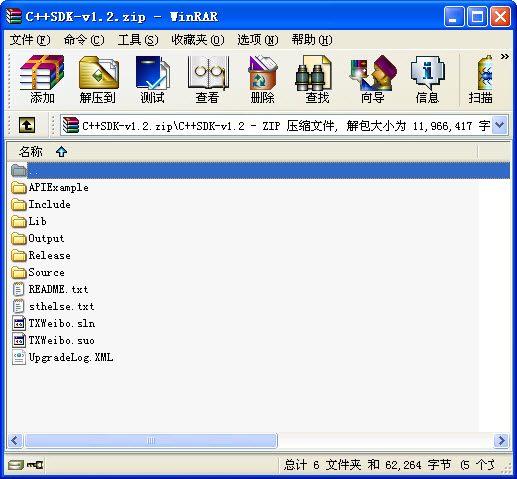517x479 pixels.
Task: Open the Tools (工具) menu
Action: (138, 40)
